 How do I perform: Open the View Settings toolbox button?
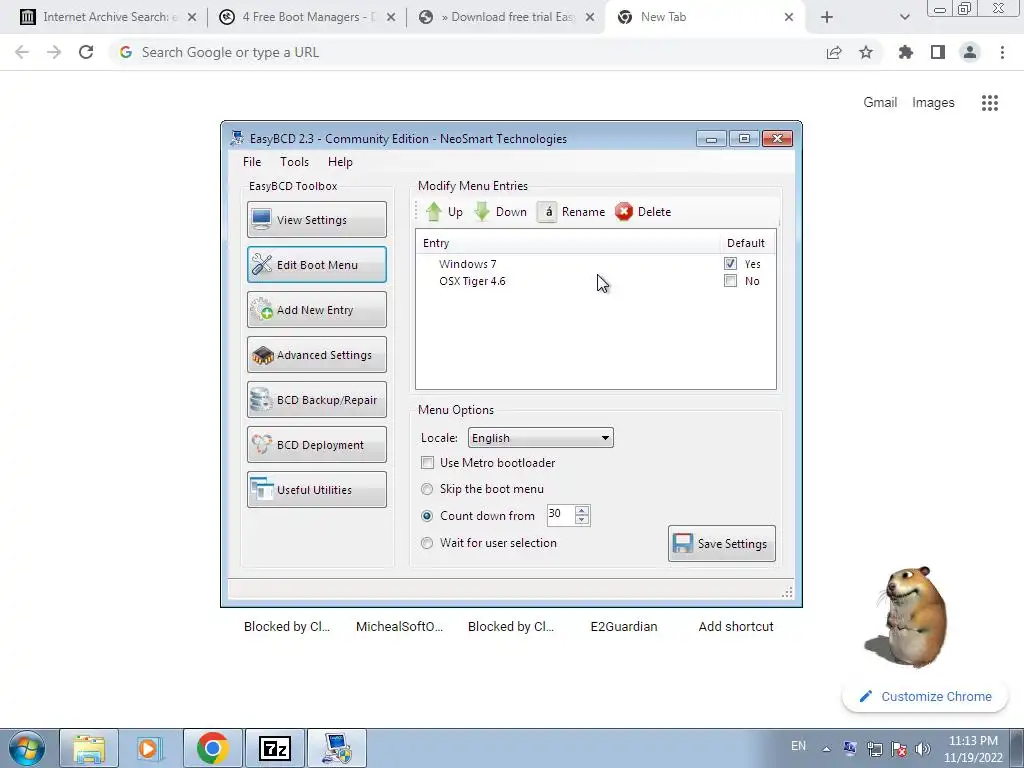pyautogui.click(x=317, y=219)
